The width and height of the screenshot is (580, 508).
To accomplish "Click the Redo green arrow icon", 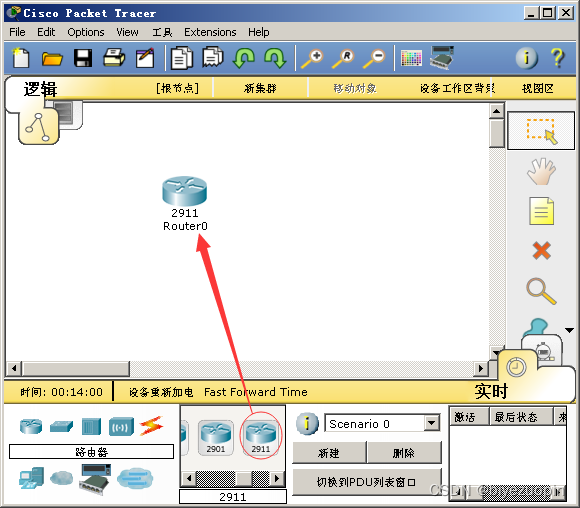I will tap(275, 58).
